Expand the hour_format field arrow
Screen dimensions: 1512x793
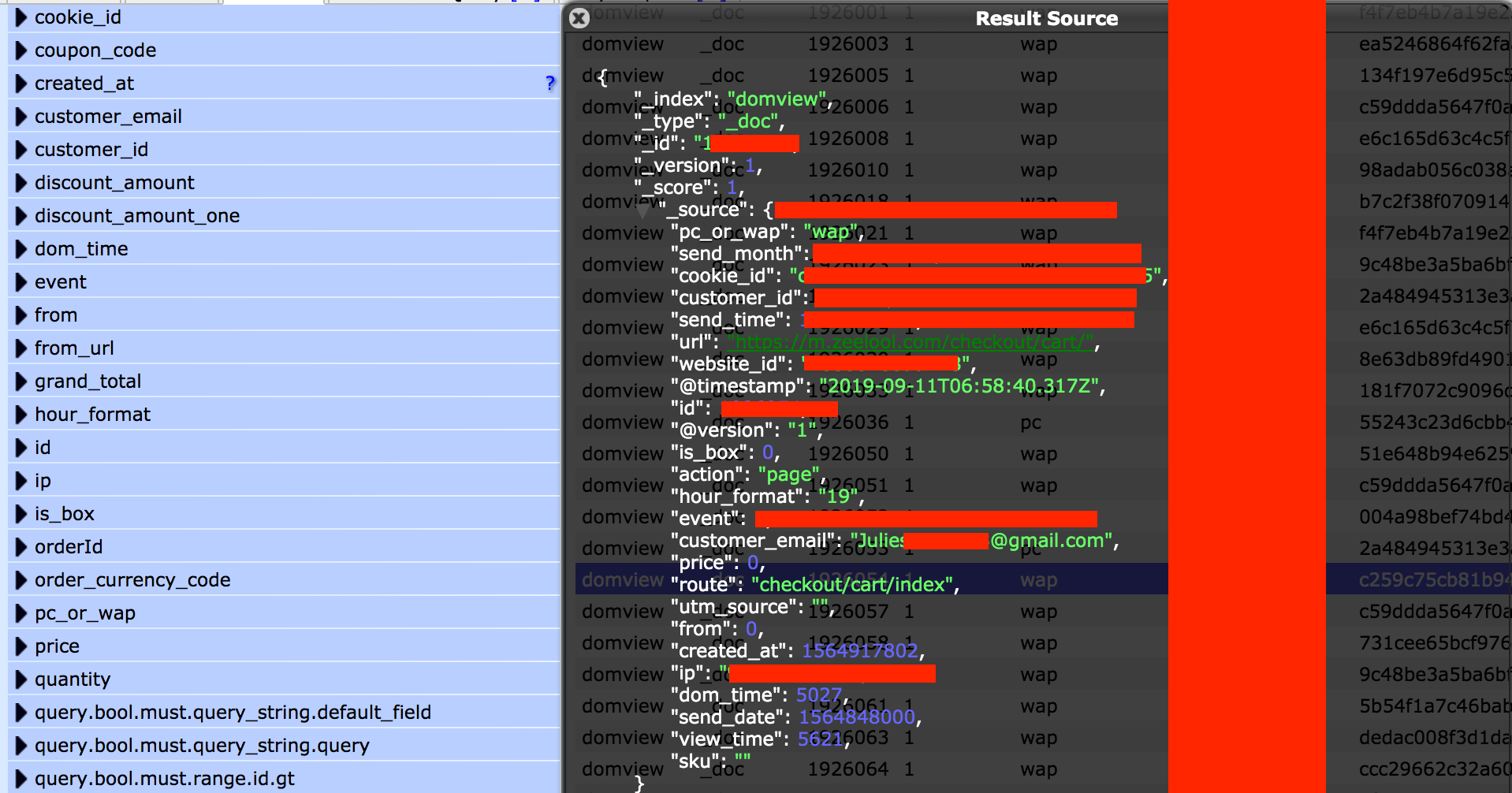(x=21, y=415)
